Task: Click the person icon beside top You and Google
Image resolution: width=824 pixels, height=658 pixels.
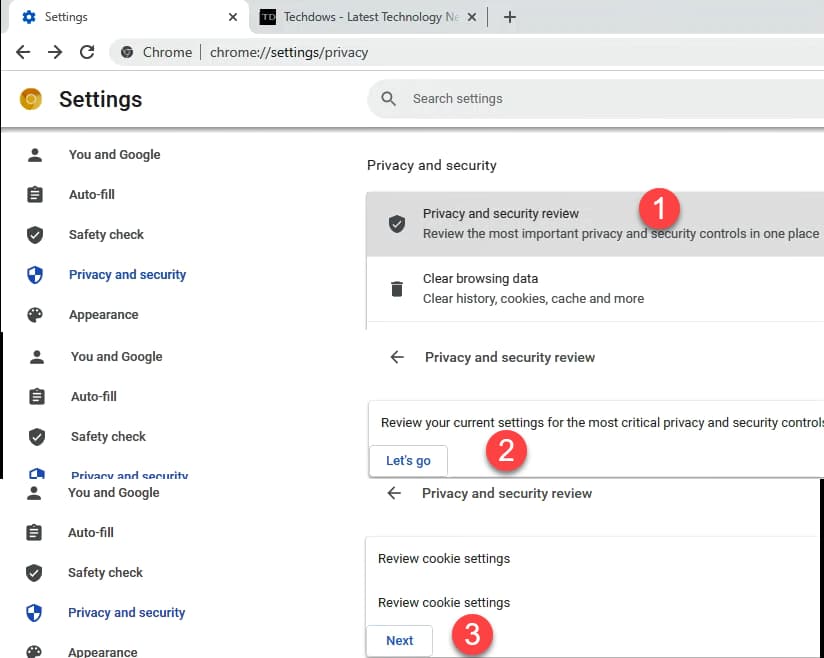Action: point(35,155)
